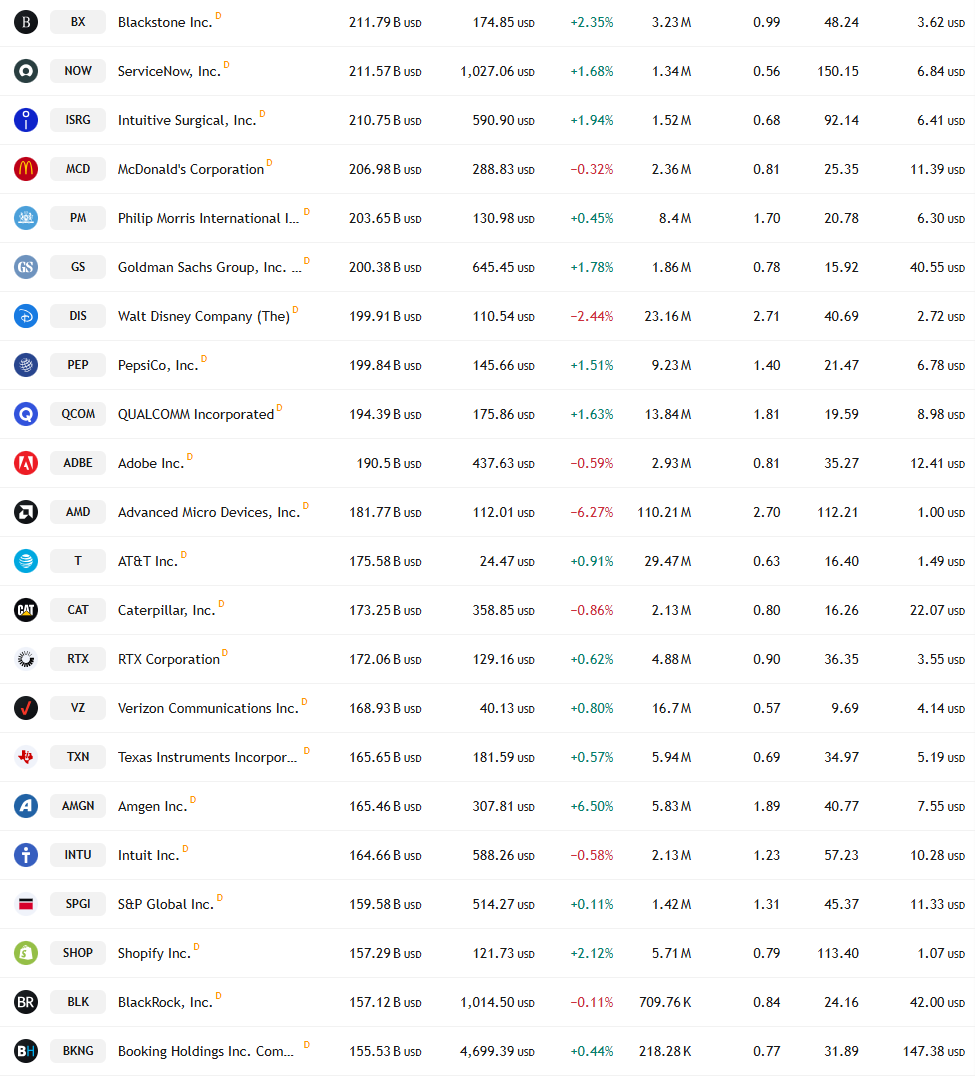Click the Walt Disney logo icon
This screenshot has width=975, height=1076.
point(26,316)
